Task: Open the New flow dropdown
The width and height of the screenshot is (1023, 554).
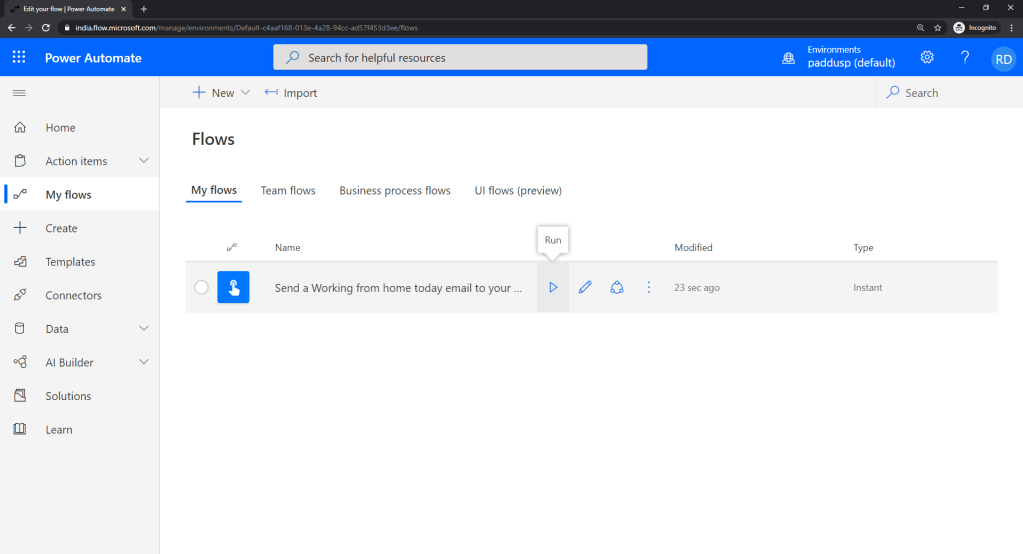Action: pos(221,93)
